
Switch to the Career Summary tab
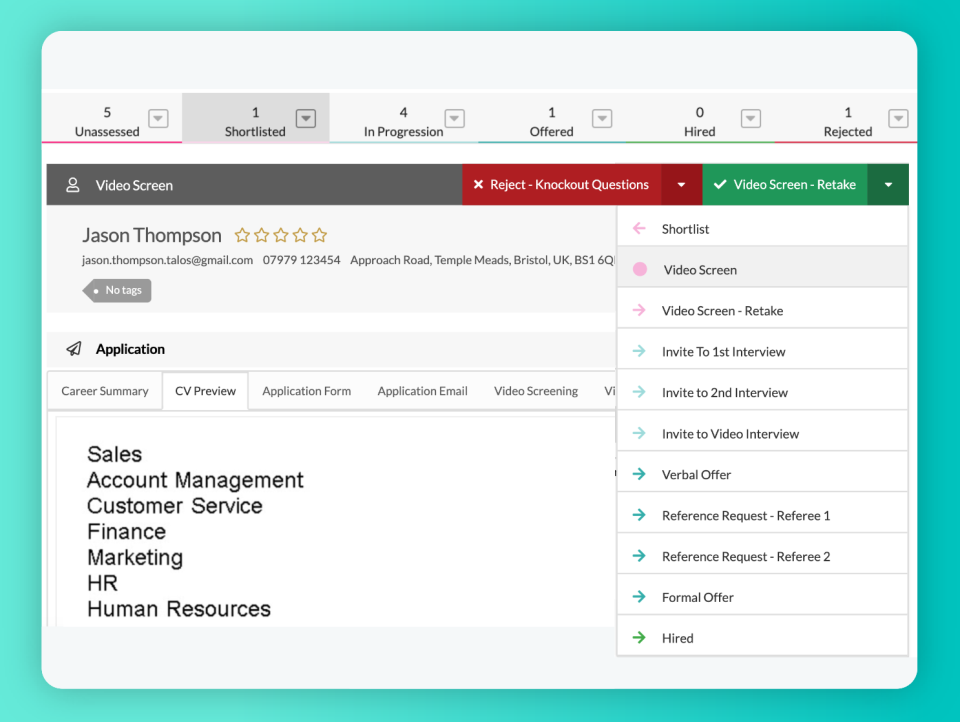[x=105, y=391]
